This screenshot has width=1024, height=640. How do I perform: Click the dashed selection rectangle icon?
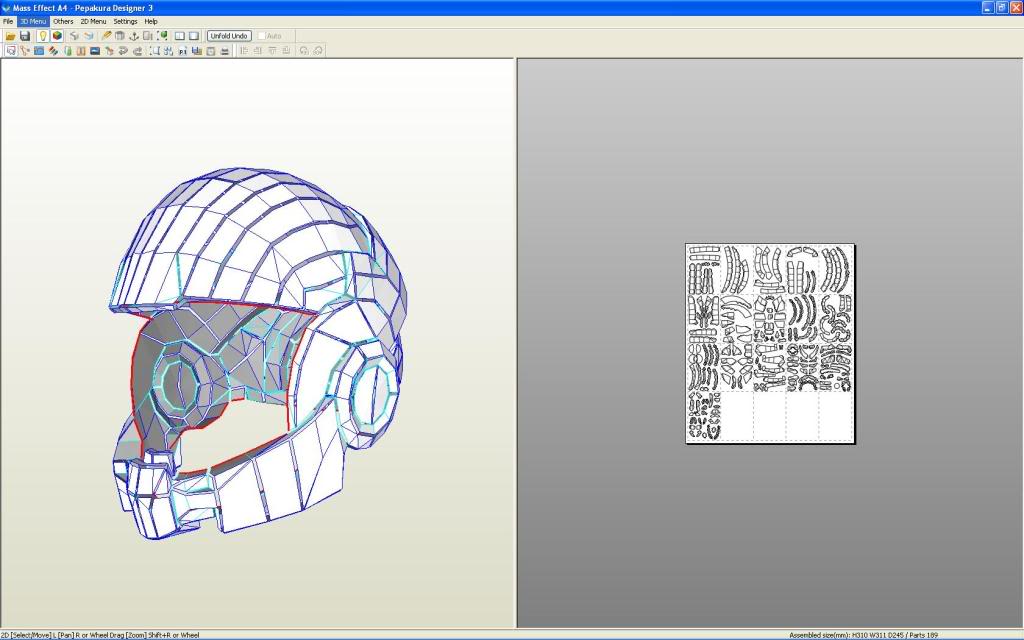(x=155, y=51)
